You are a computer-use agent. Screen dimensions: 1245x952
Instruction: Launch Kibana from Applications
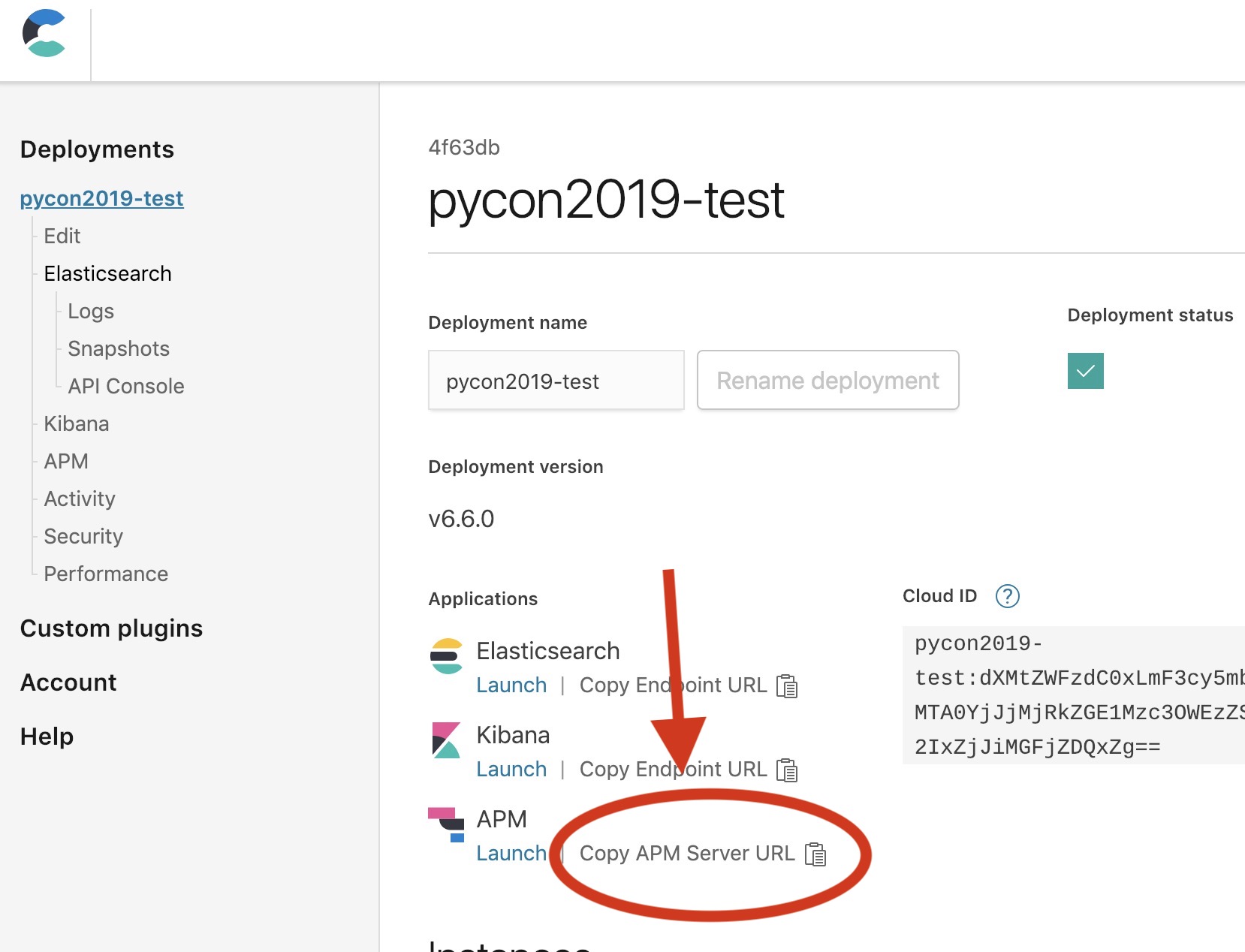pyautogui.click(x=511, y=770)
